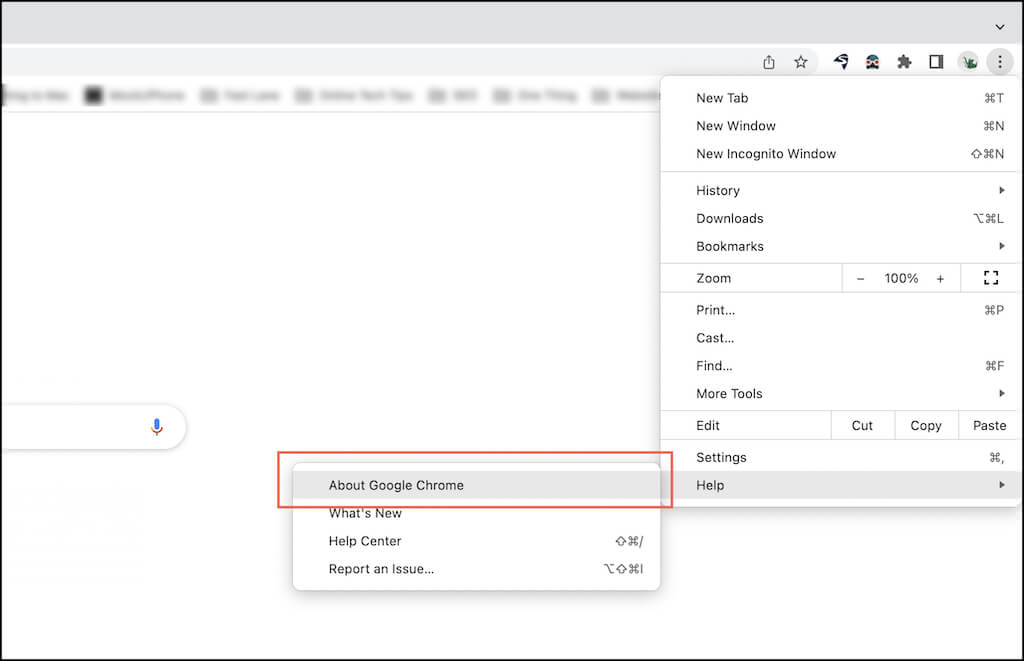
Task: Select New Tab from the menu
Action: [840, 98]
